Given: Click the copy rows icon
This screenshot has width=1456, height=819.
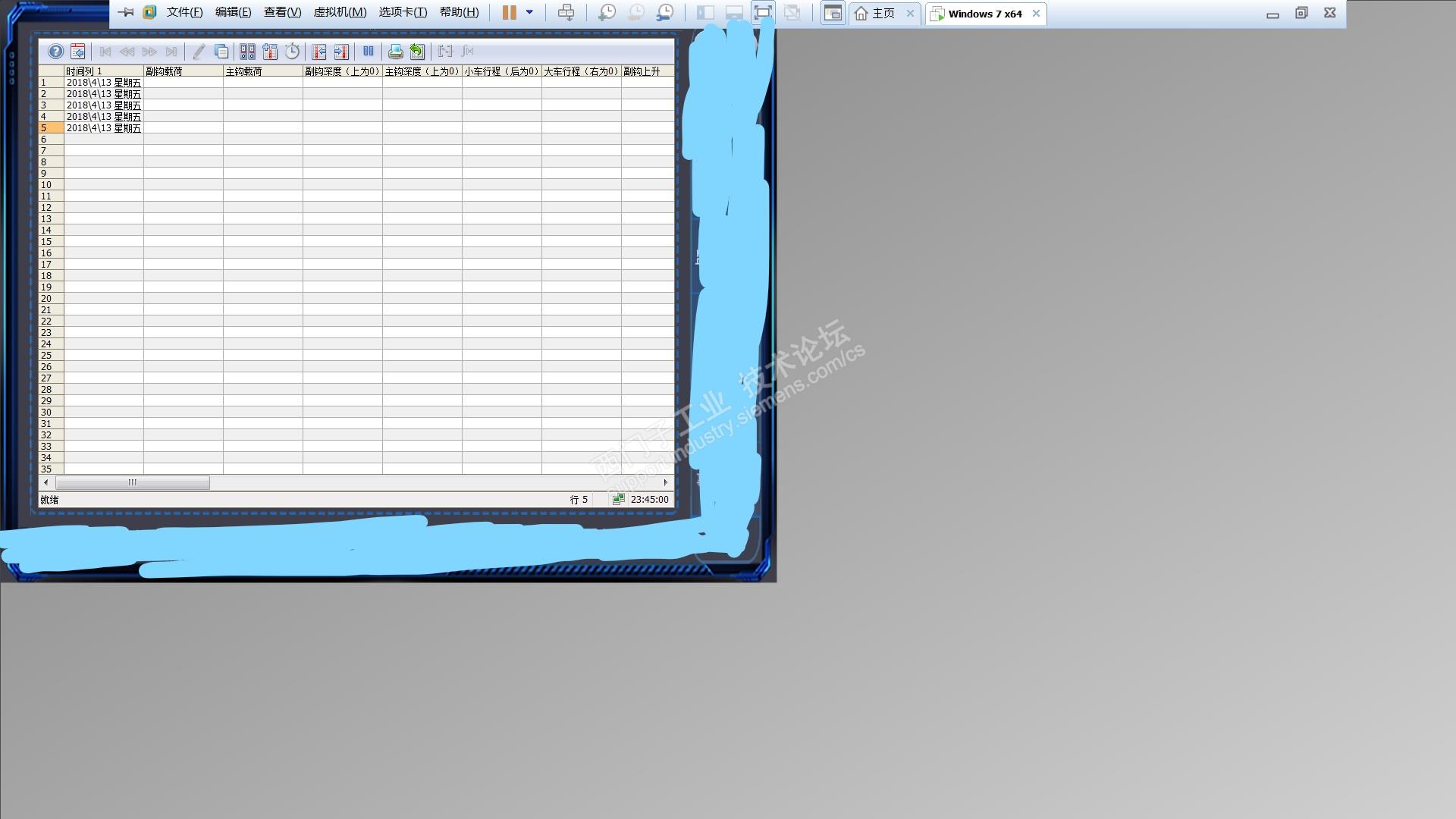Looking at the screenshot, I should click(x=221, y=52).
